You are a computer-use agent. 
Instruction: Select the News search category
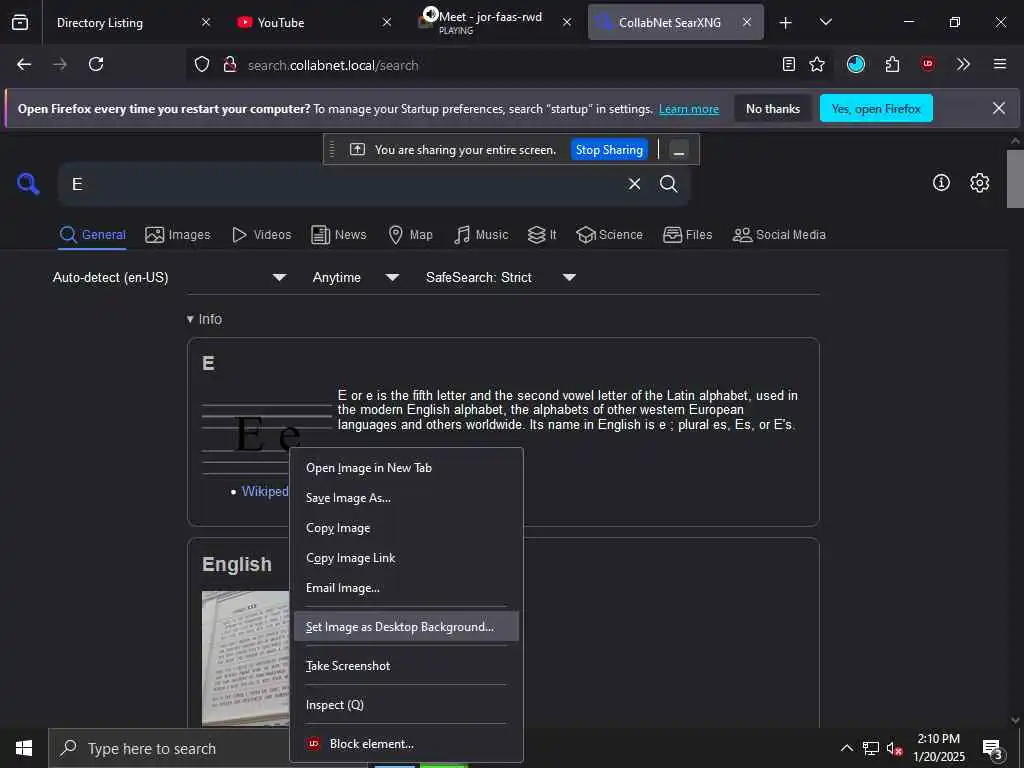click(x=338, y=235)
